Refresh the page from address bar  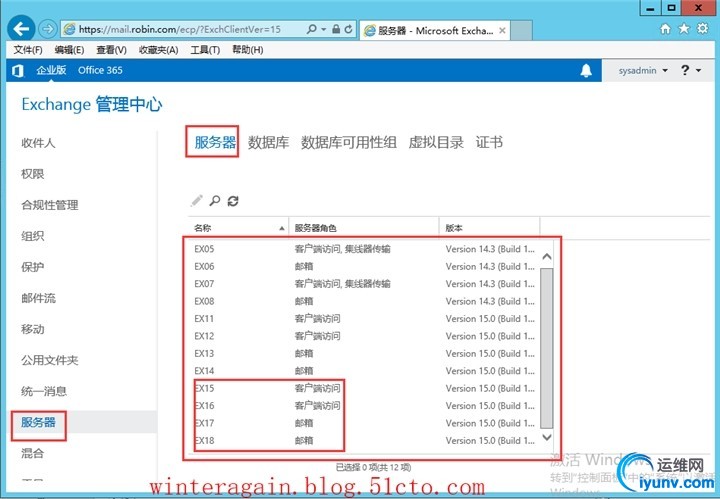tap(349, 29)
